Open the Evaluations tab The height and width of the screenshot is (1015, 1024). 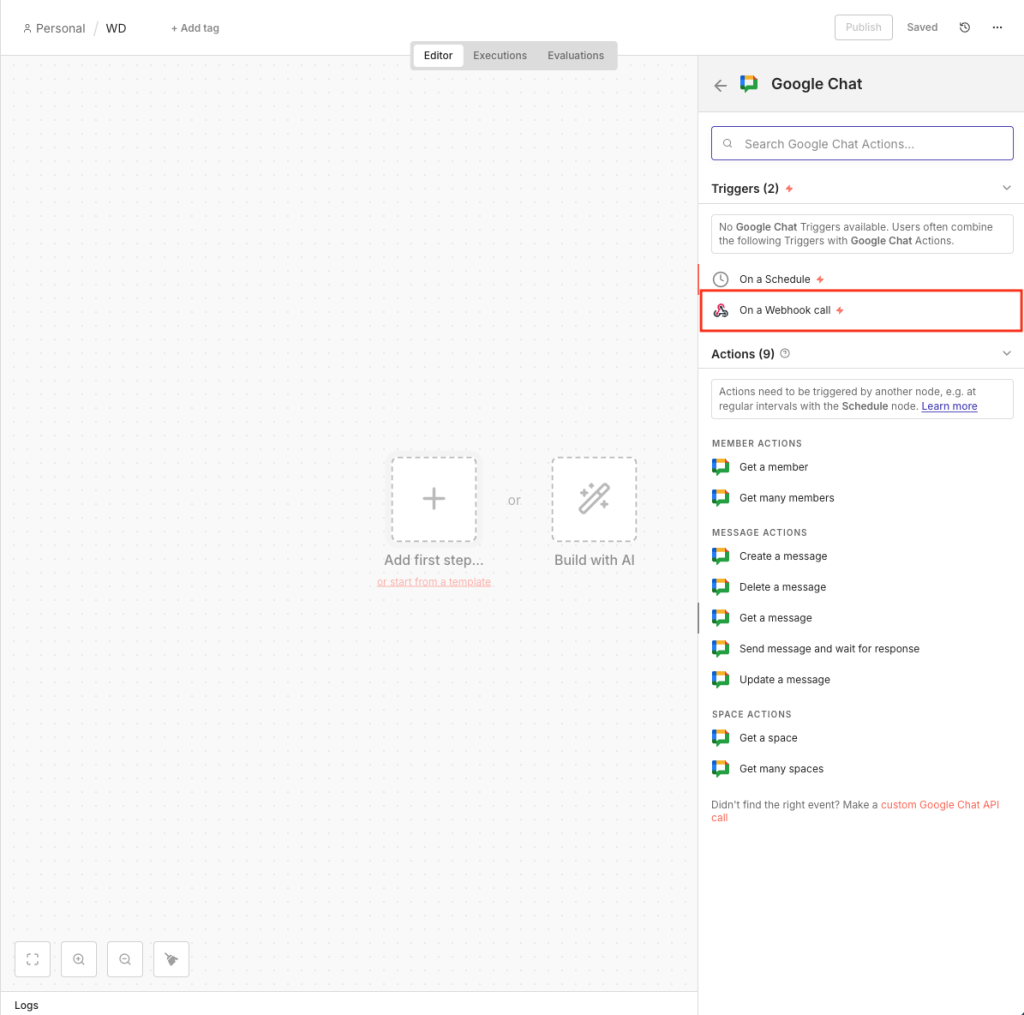(575, 56)
